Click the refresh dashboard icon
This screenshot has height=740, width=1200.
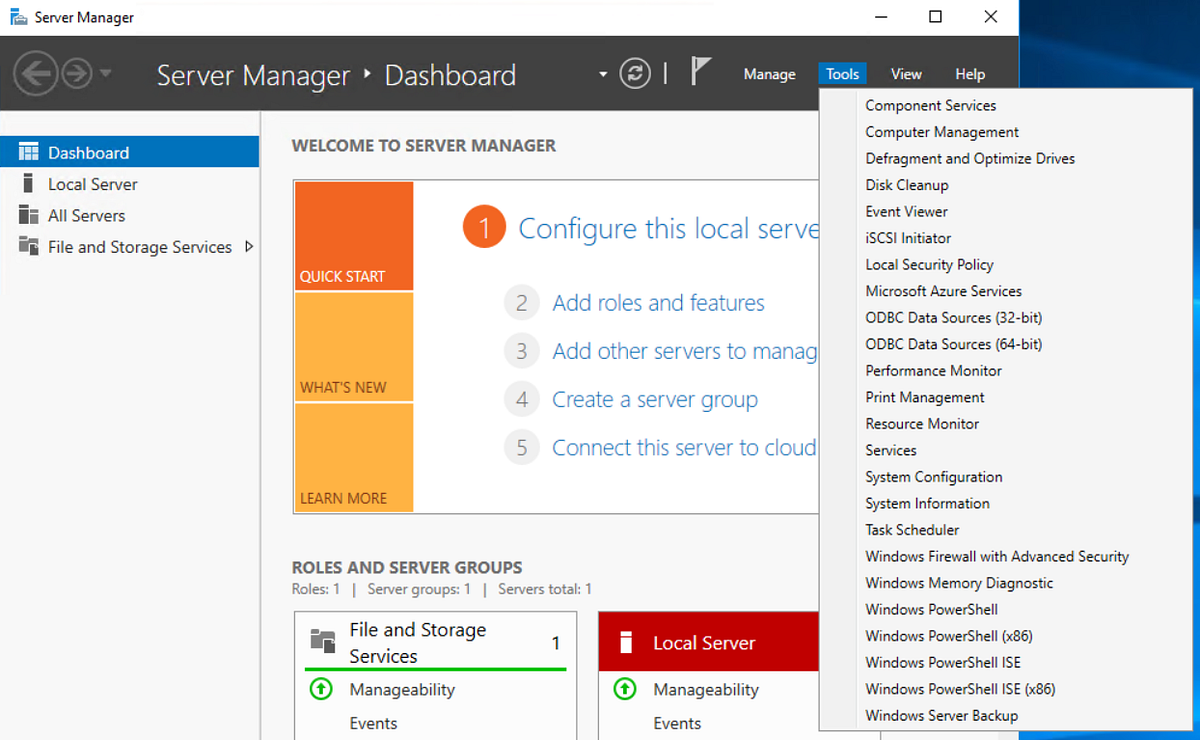(x=635, y=73)
